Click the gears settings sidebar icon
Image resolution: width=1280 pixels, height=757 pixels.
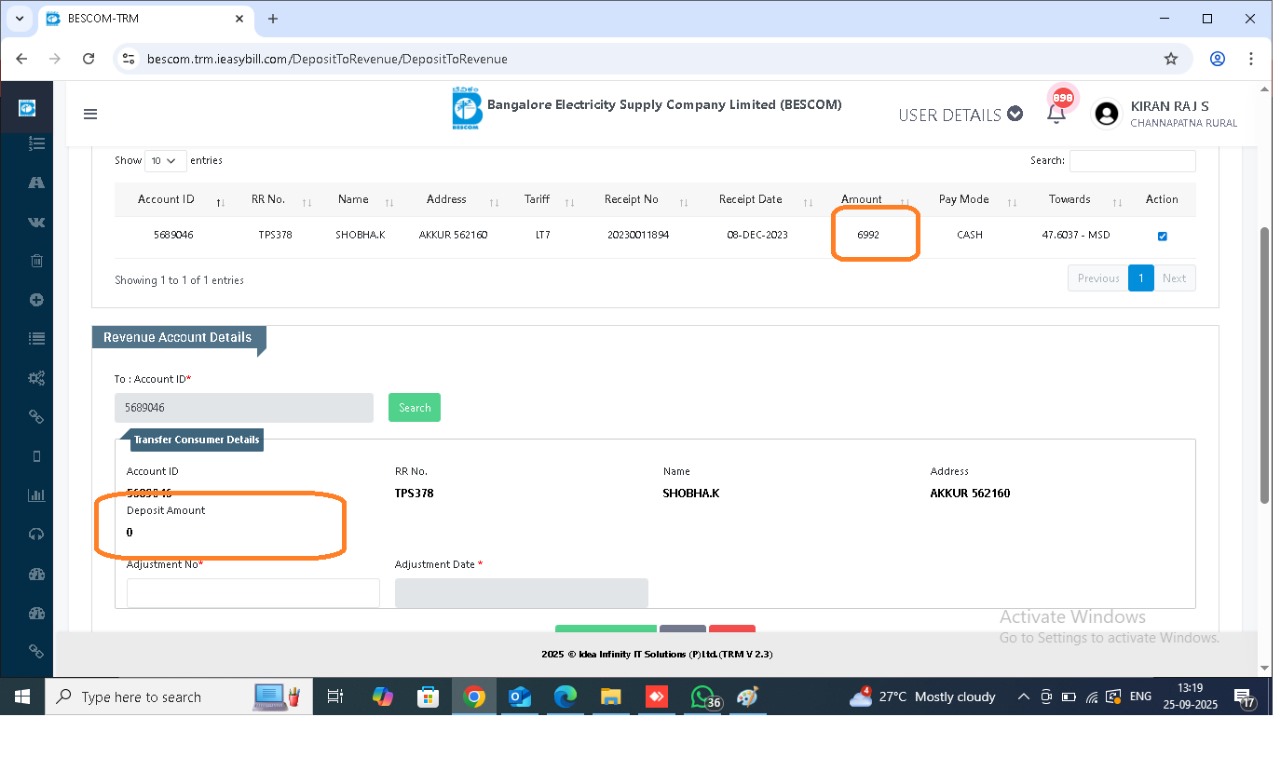coord(37,378)
